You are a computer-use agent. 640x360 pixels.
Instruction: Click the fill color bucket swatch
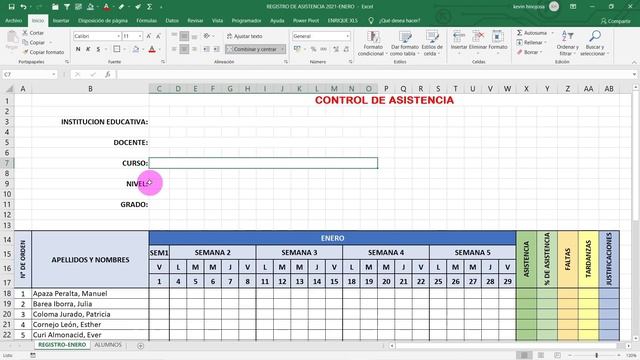pos(136,49)
